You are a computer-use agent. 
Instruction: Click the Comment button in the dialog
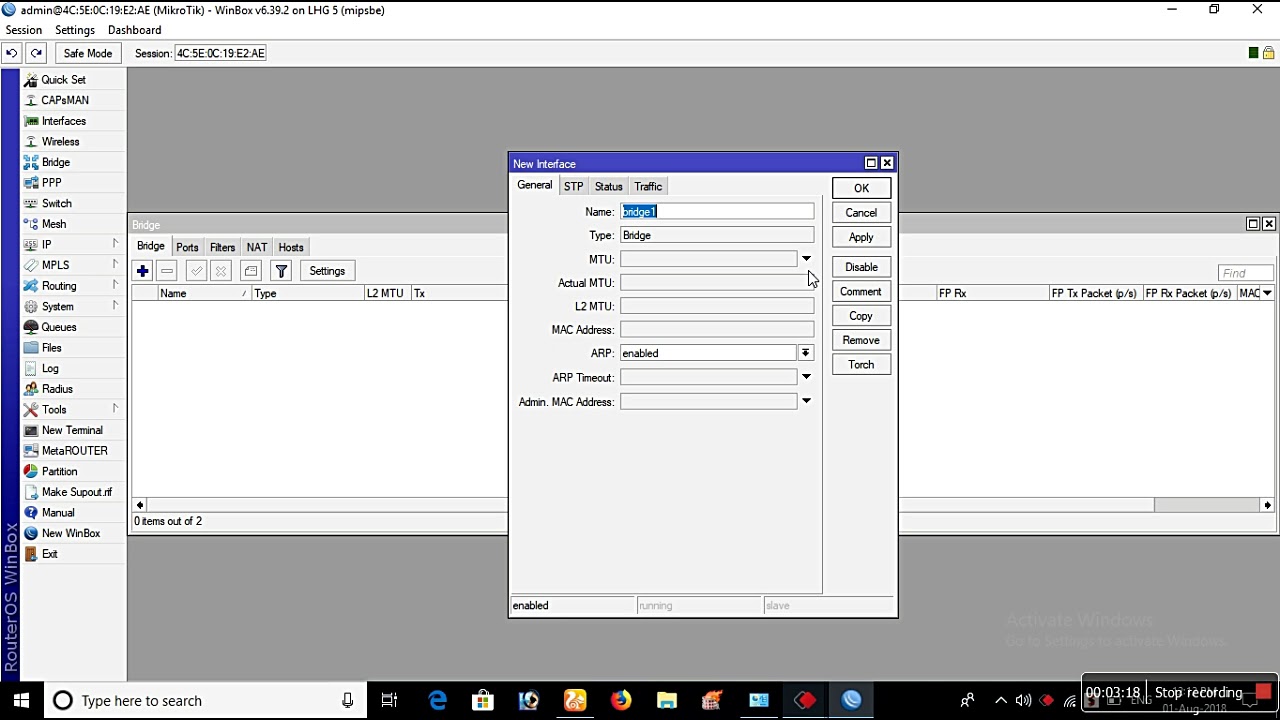click(x=861, y=292)
